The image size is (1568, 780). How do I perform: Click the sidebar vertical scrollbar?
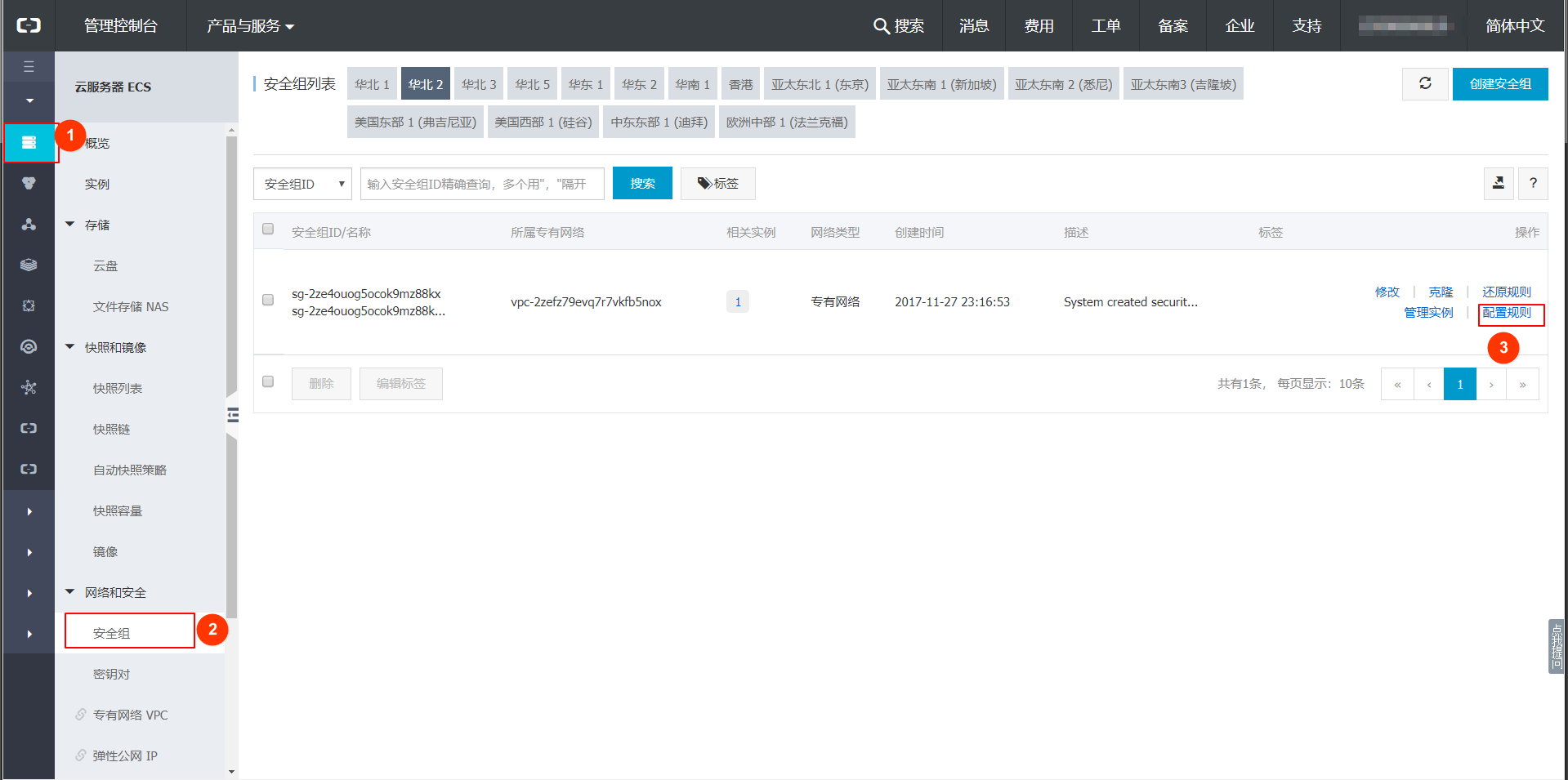pyautogui.click(x=231, y=368)
